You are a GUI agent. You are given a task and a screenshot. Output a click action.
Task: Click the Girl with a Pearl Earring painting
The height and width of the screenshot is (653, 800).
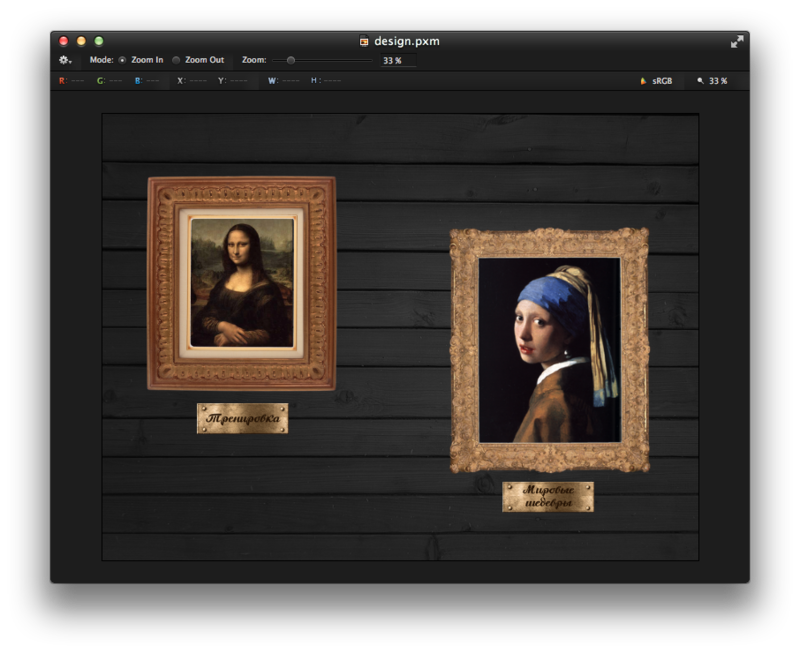tap(549, 350)
